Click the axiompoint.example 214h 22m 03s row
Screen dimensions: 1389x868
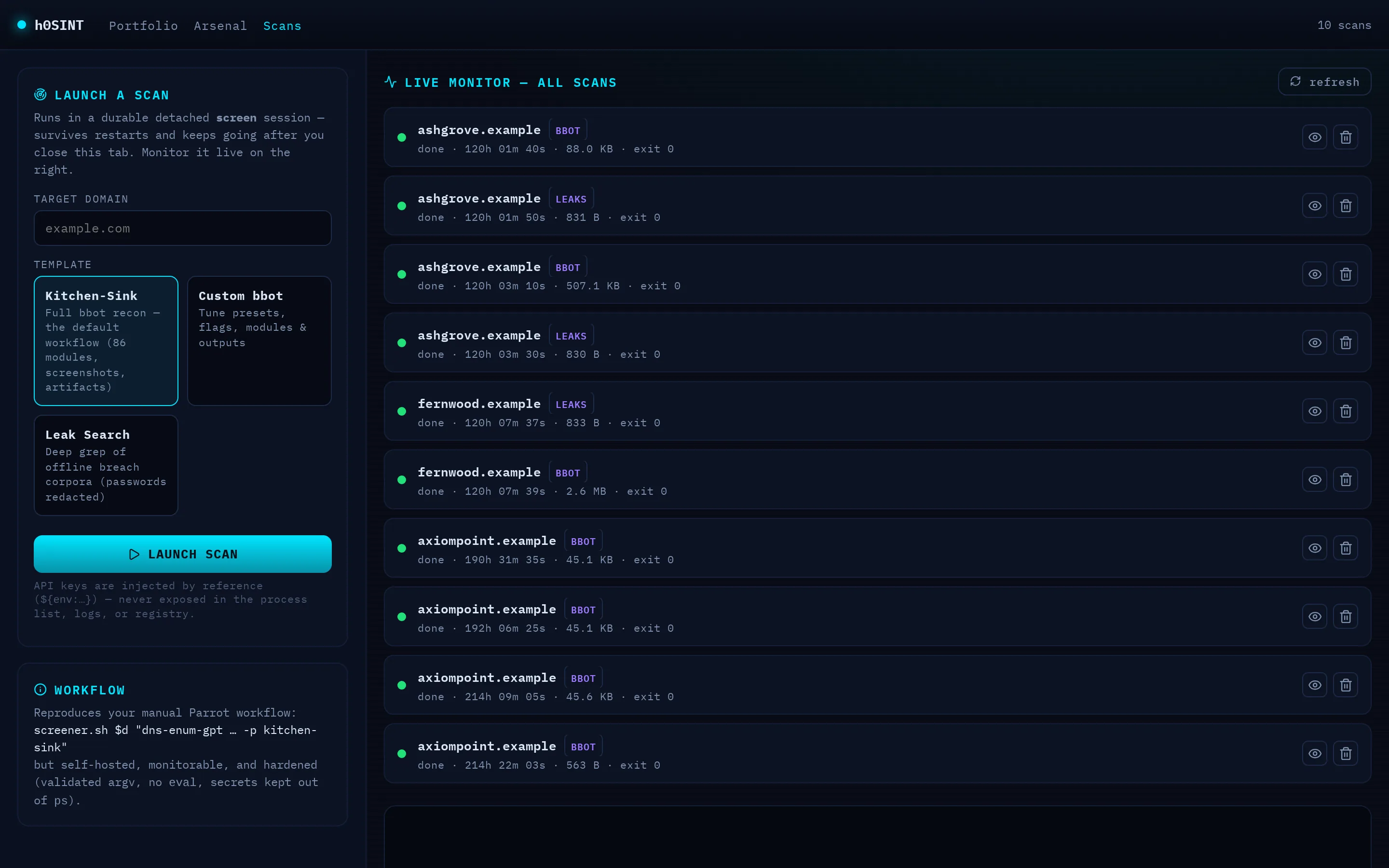coord(877,753)
